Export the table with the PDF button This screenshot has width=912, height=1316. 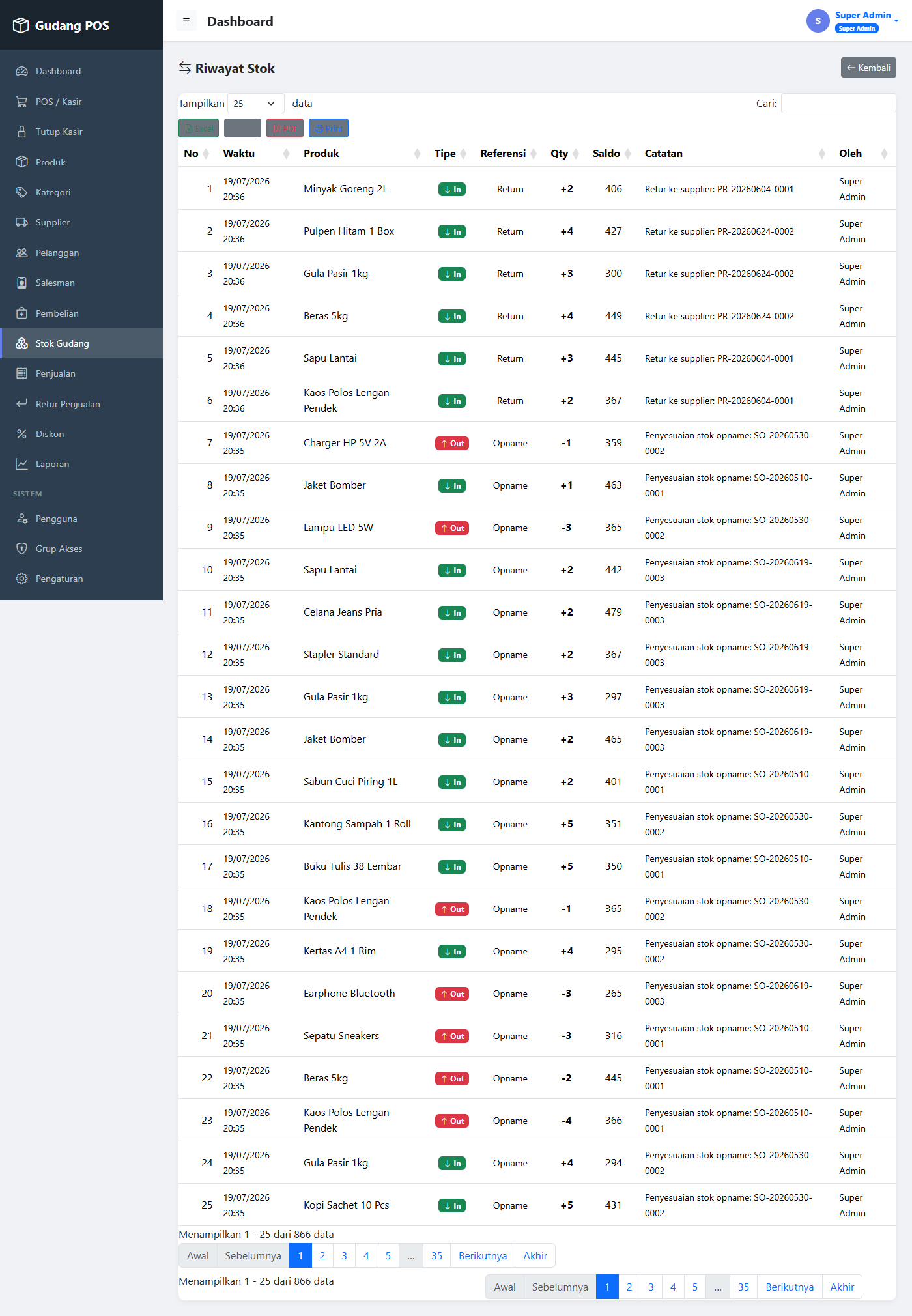click(x=285, y=128)
